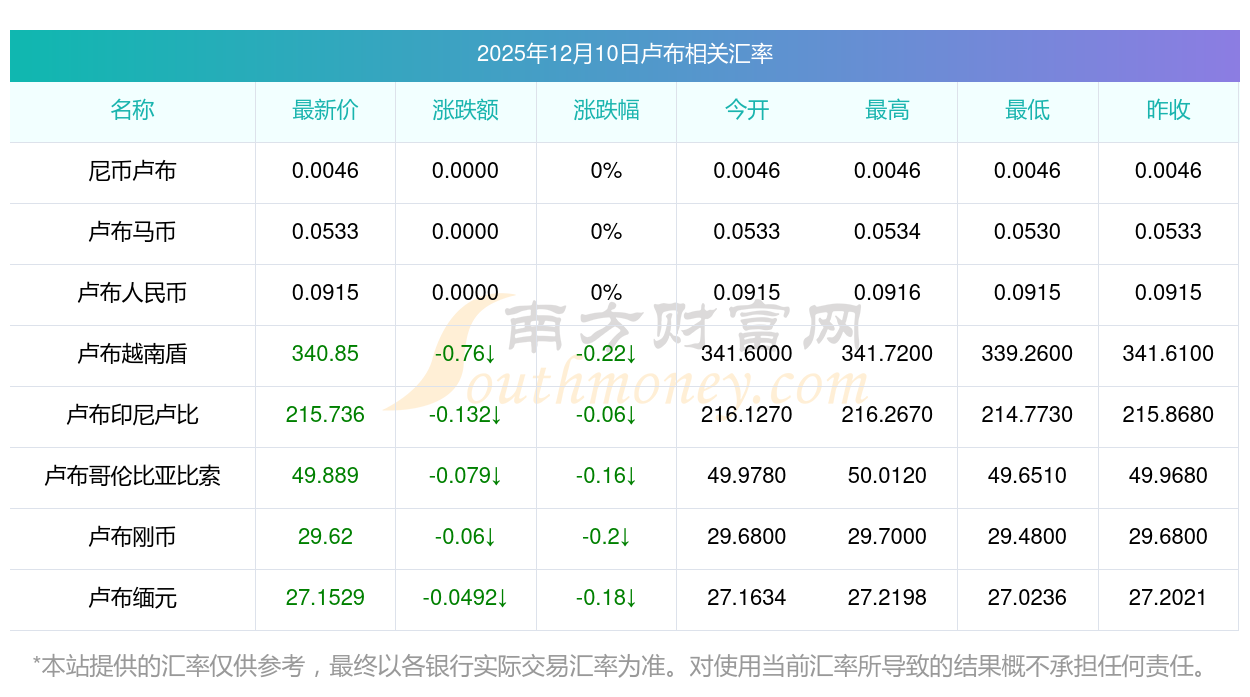Click change percent -0.22↓ in 卢布越南盾 row

point(606,354)
